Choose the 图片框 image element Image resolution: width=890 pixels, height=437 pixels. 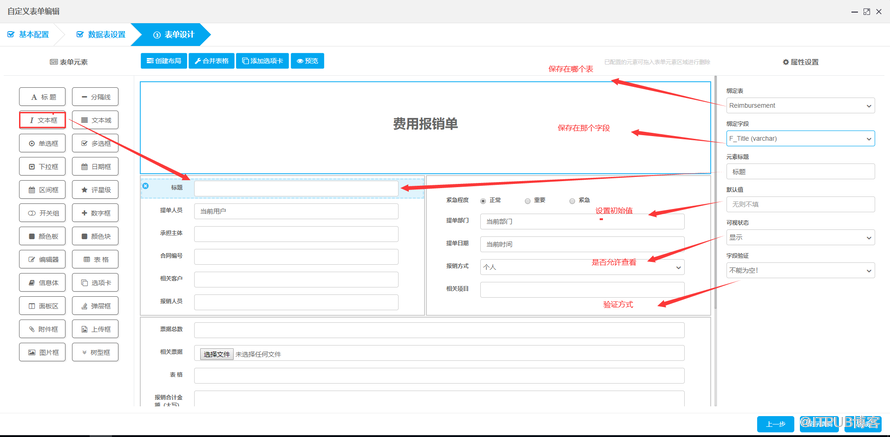[x=43, y=353]
